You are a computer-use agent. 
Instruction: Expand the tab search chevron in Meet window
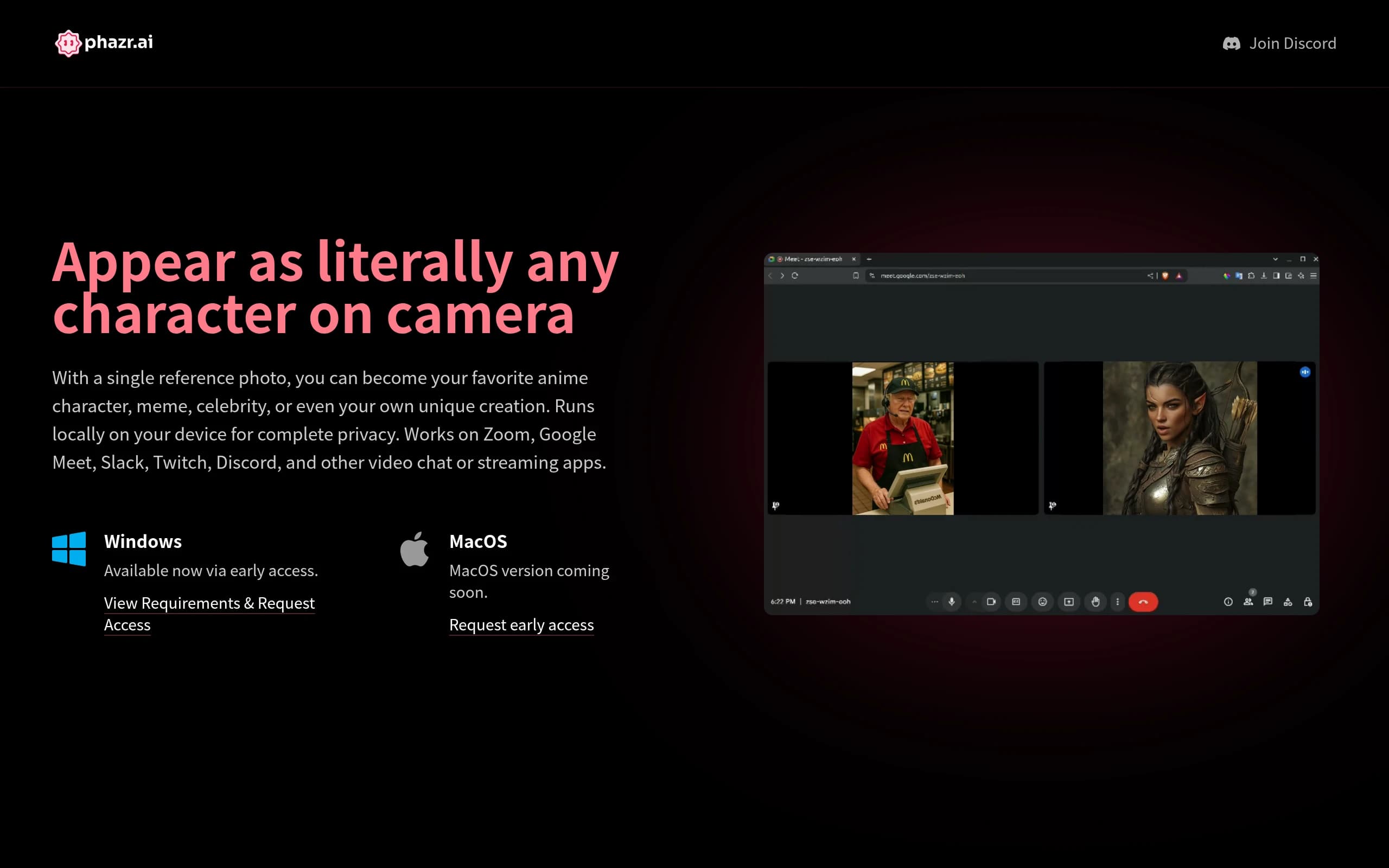pyautogui.click(x=1276, y=259)
